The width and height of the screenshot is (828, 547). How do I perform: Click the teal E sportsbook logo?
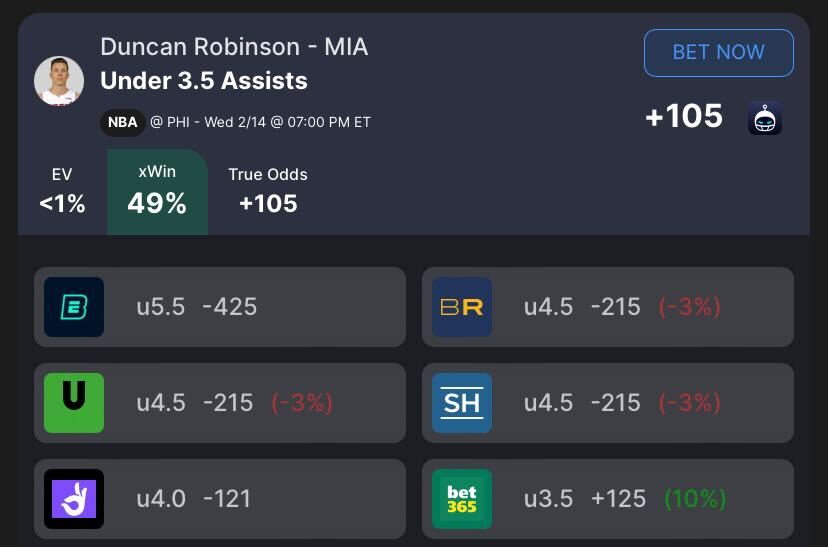(74, 307)
